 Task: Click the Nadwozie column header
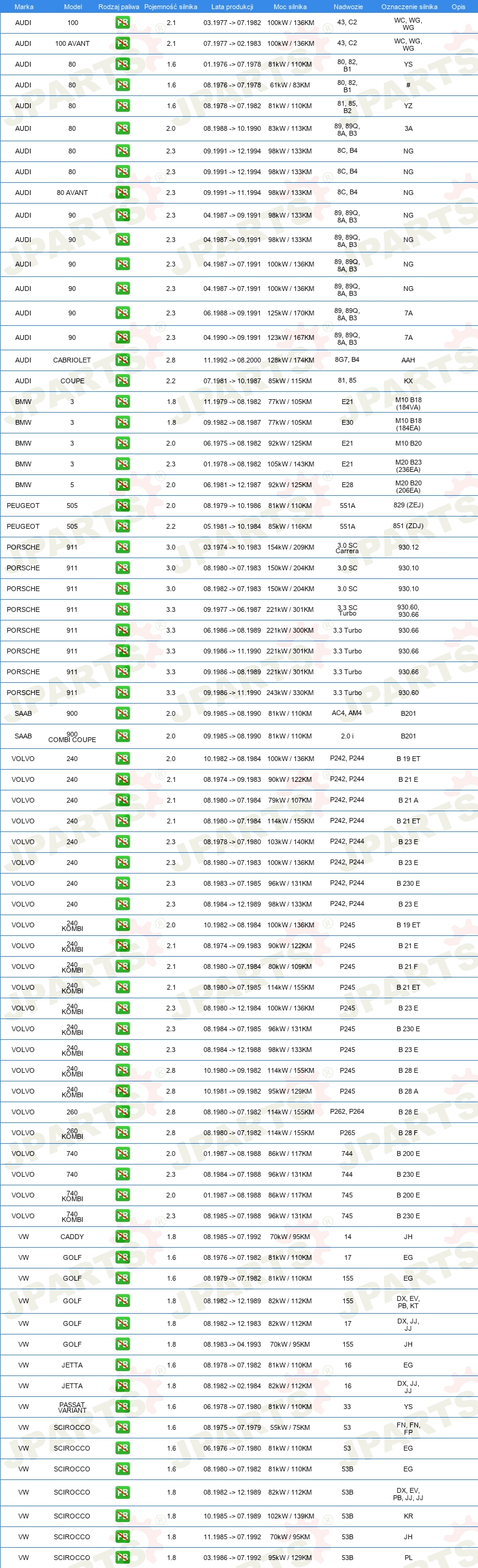click(348, 7)
